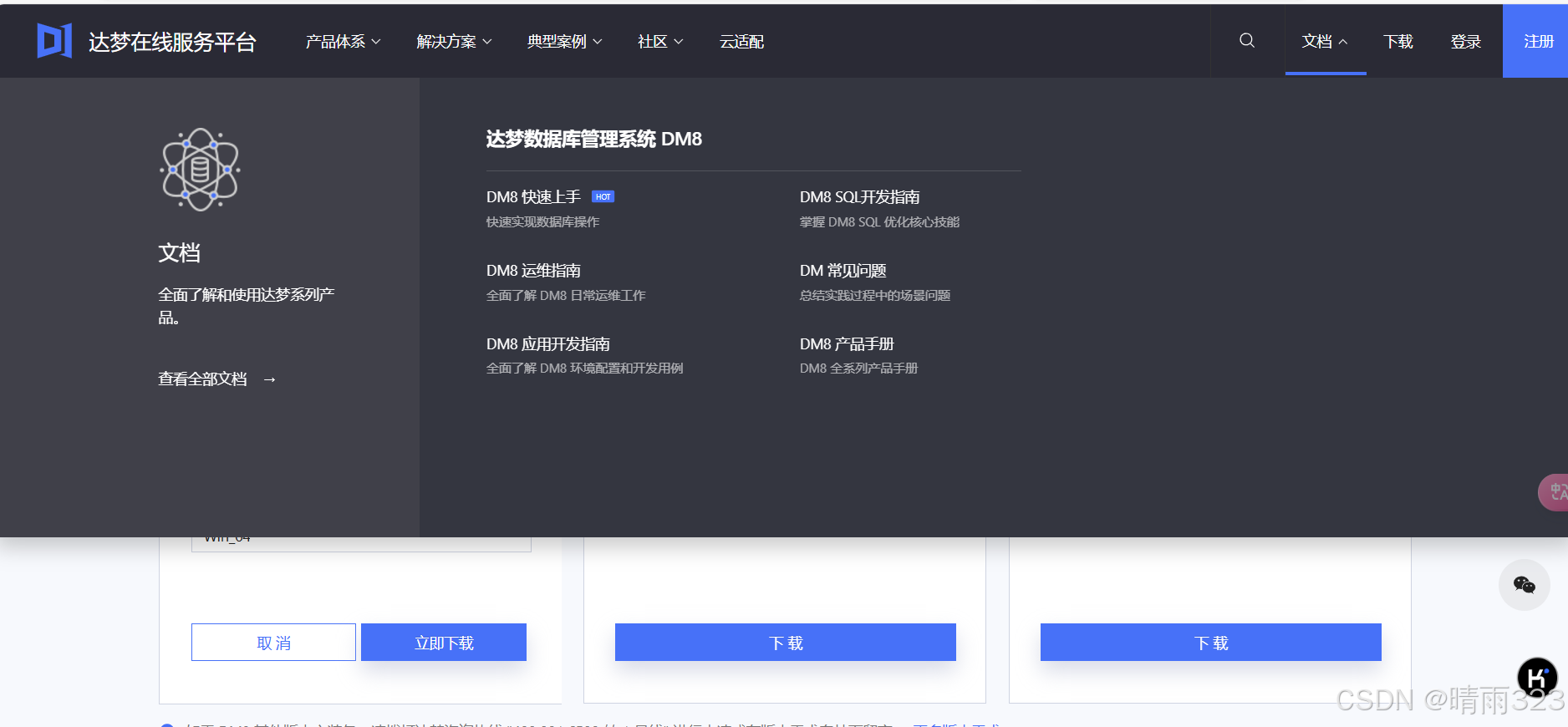
Task: Click the text 掌握 DM8 SQL 优化核心技能
Action: pyautogui.click(x=879, y=222)
